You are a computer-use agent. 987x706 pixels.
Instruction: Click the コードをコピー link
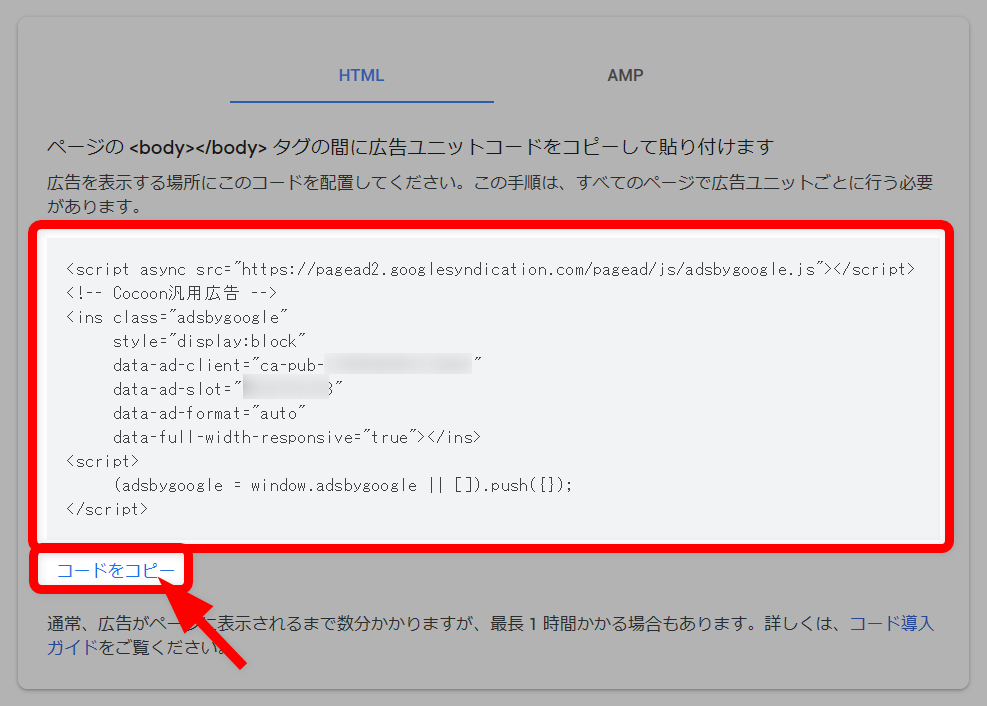(x=116, y=571)
